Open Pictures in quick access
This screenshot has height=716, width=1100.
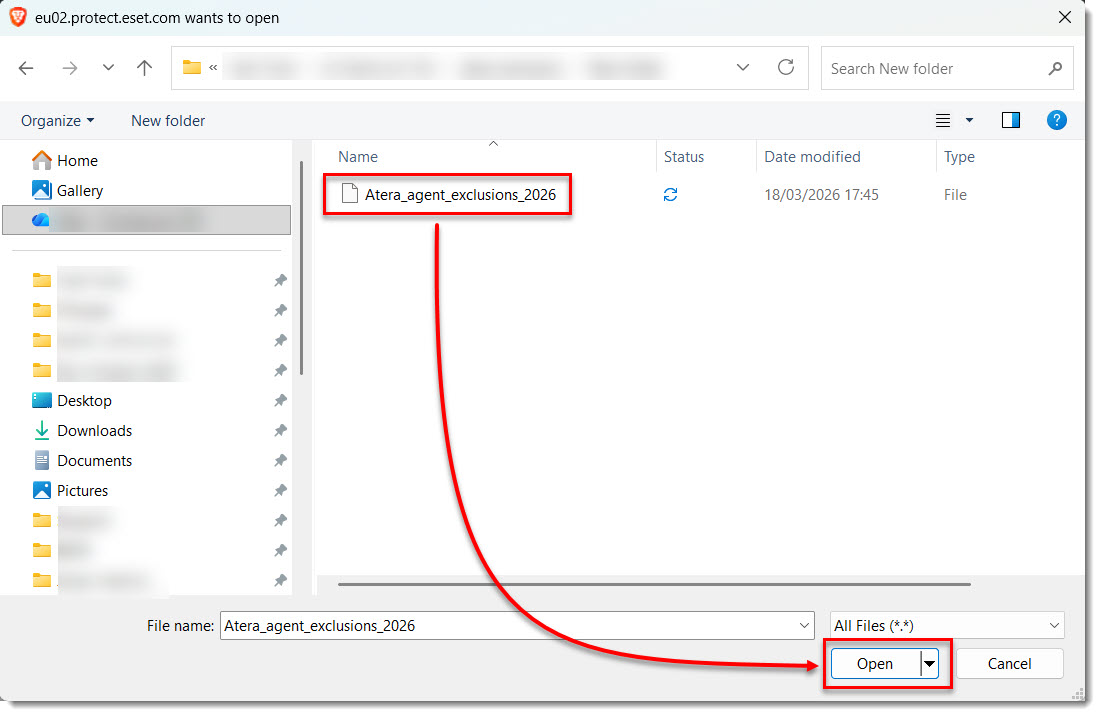[82, 491]
